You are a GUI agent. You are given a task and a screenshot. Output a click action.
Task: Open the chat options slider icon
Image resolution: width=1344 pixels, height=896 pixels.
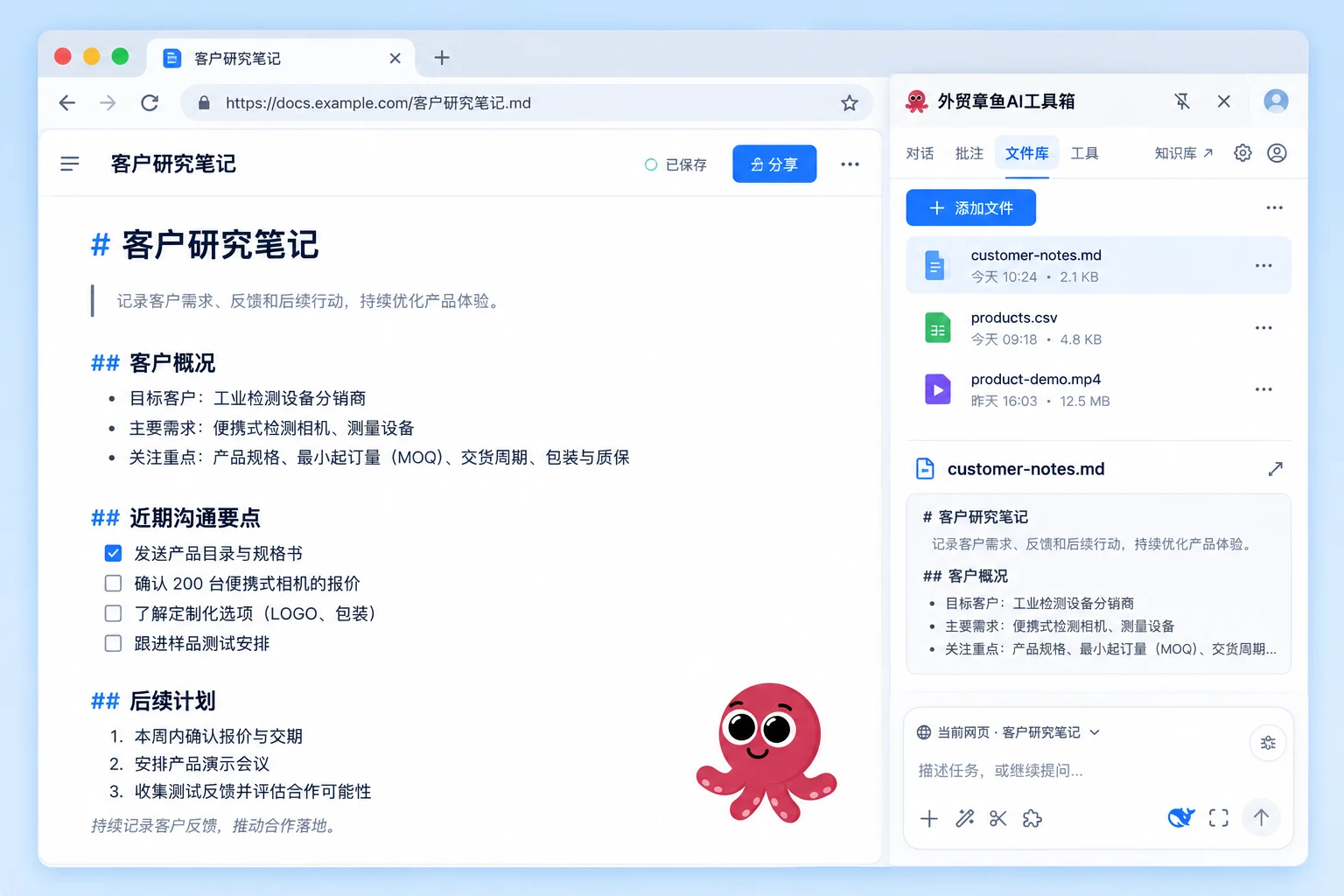pyautogui.click(x=1268, y=743)
